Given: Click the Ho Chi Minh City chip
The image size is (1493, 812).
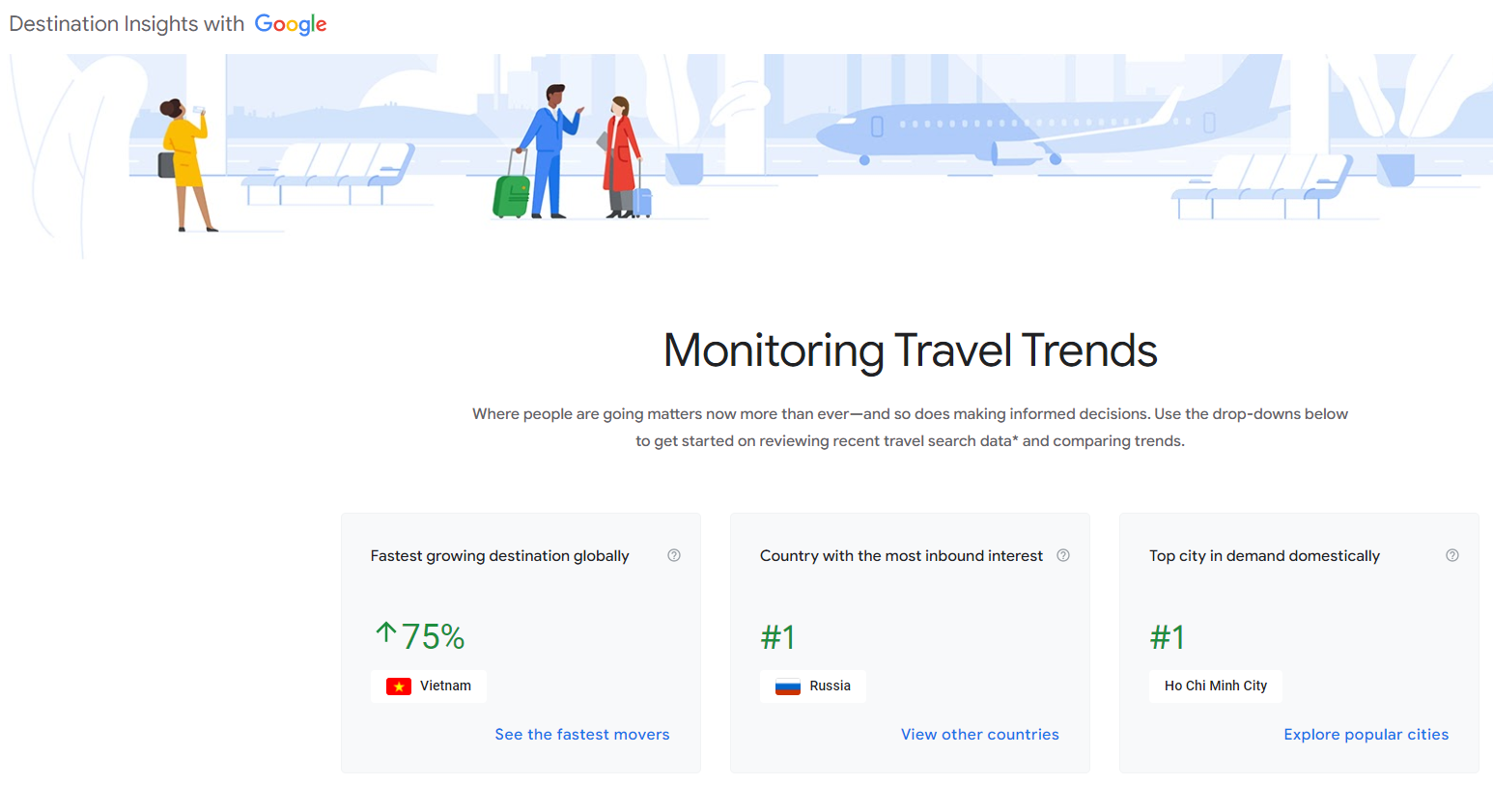Looking at the screenshot, I should point(1215,686).
